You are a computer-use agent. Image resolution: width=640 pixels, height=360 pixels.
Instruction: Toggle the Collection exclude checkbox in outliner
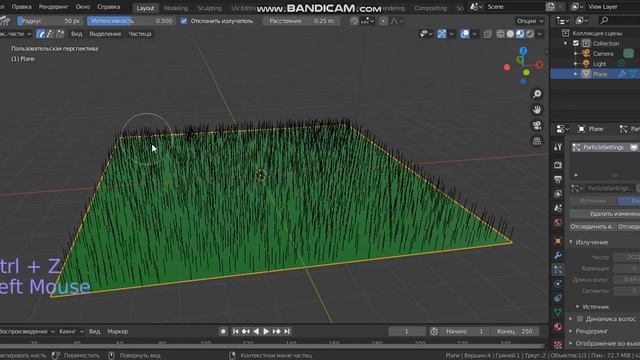[x=576, y=43]
